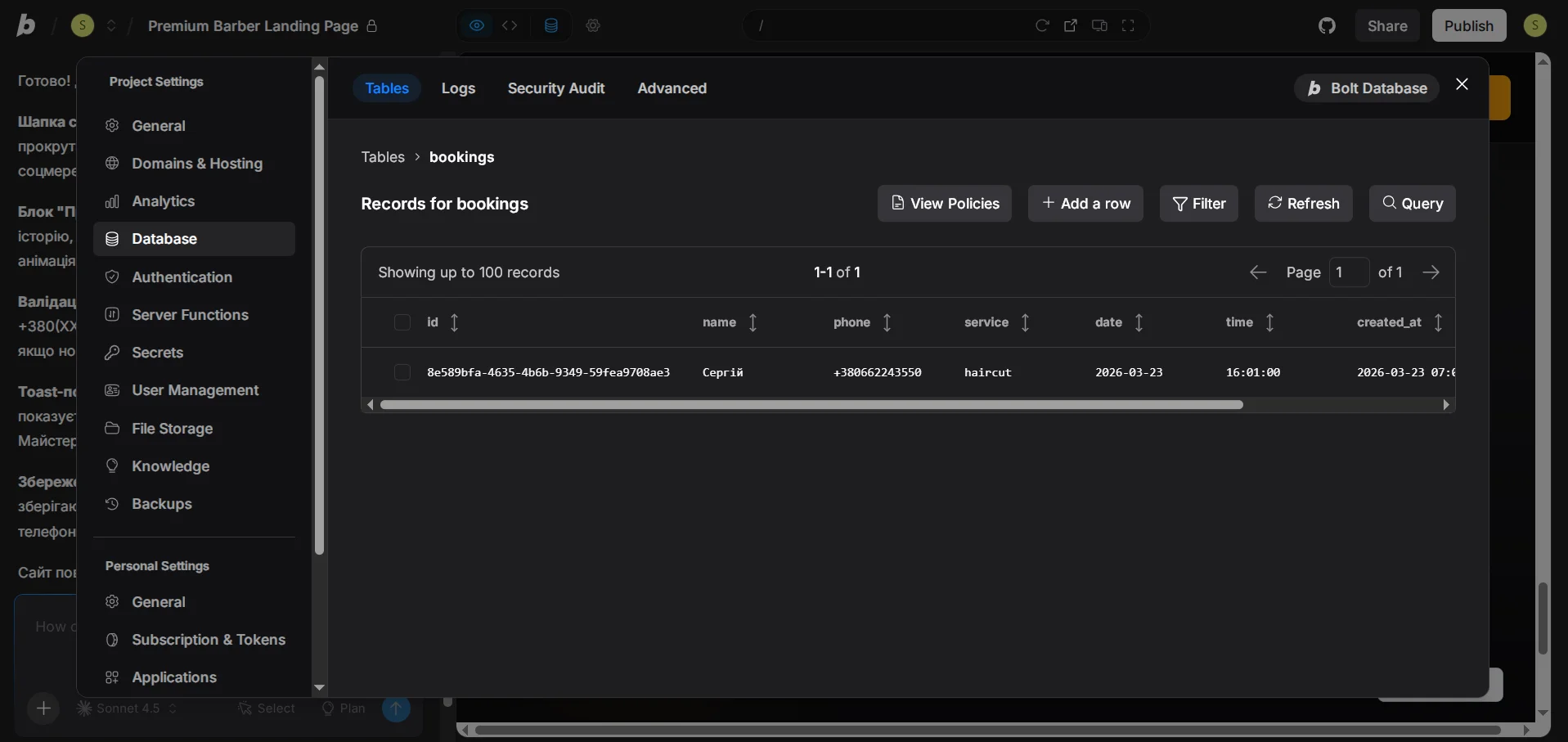Refresh the site preview

click(x=1042, y=25)
